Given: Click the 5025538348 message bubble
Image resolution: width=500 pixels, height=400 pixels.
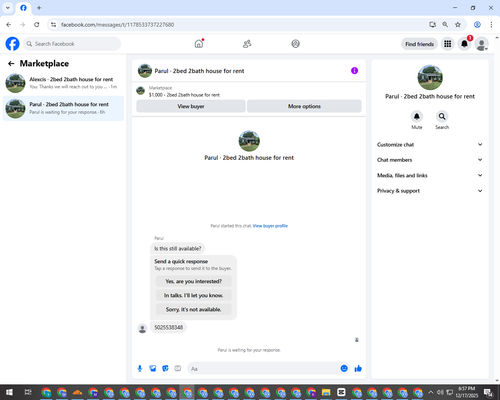Looking at the screenshot, I should (169, 327).
